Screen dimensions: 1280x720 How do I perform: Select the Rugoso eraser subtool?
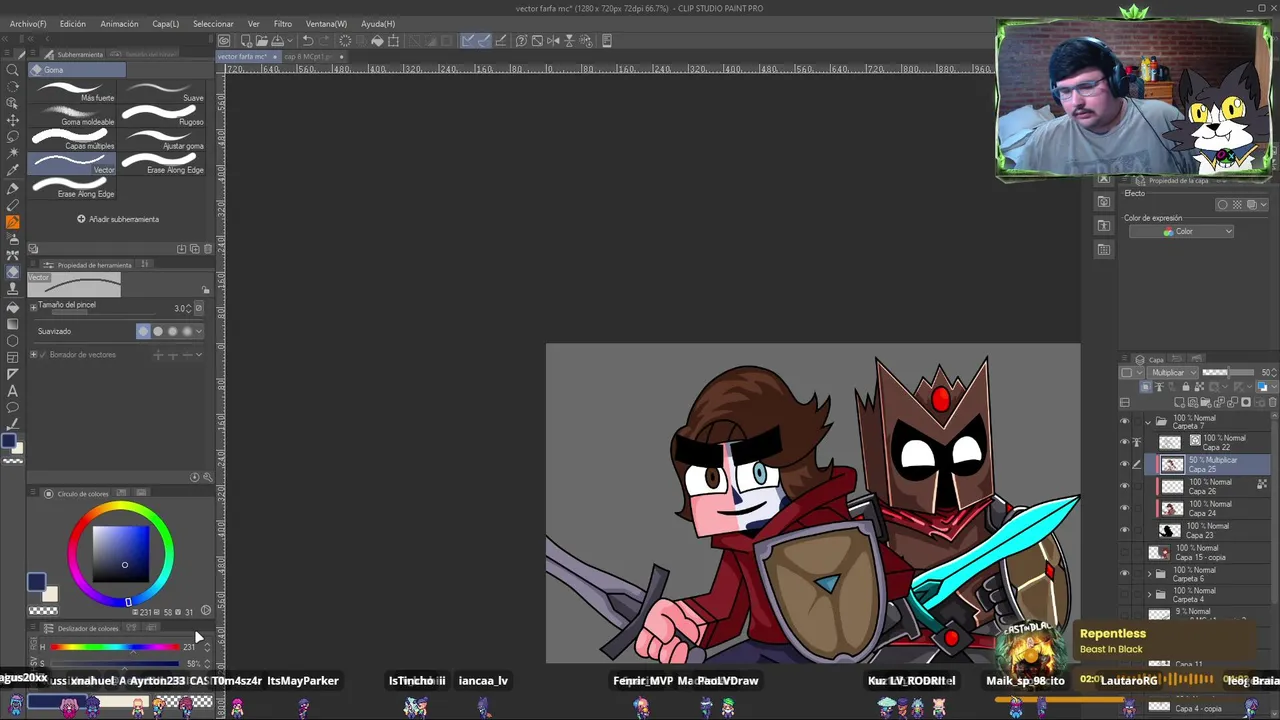pos(163,117)
